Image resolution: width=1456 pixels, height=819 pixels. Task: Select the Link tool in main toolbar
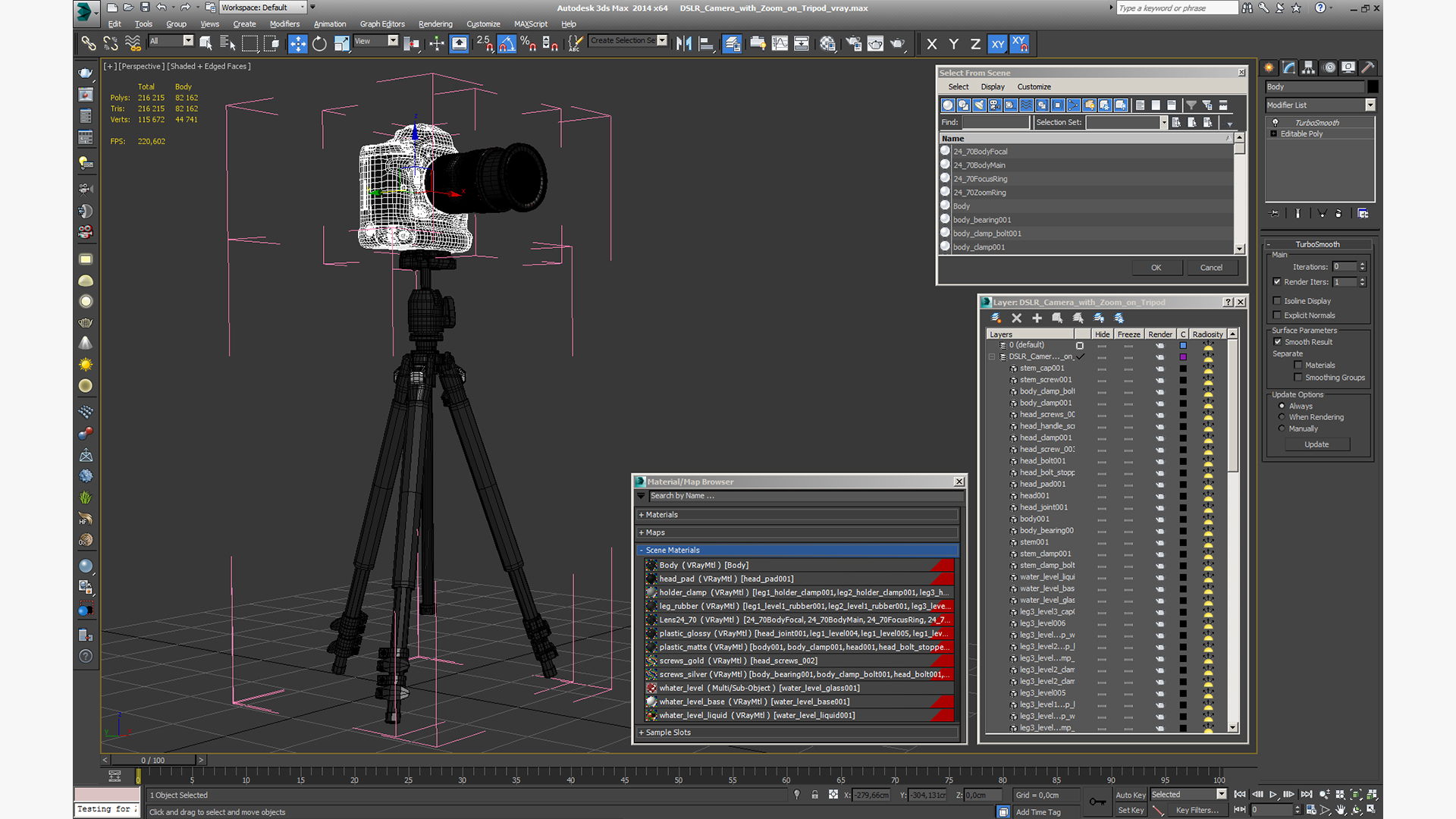(x=89, y=43)
